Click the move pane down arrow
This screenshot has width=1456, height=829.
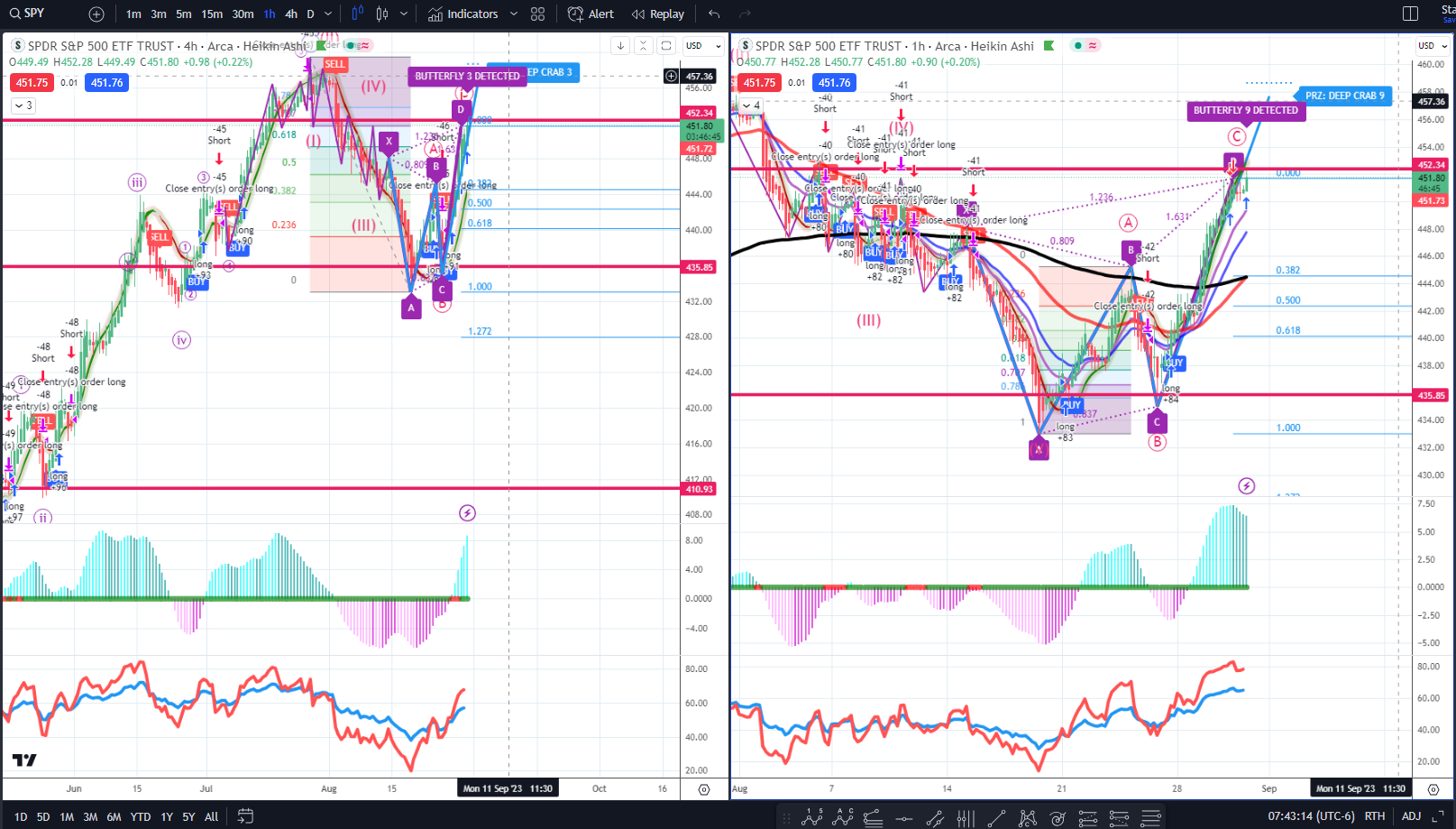pos(620,46)
